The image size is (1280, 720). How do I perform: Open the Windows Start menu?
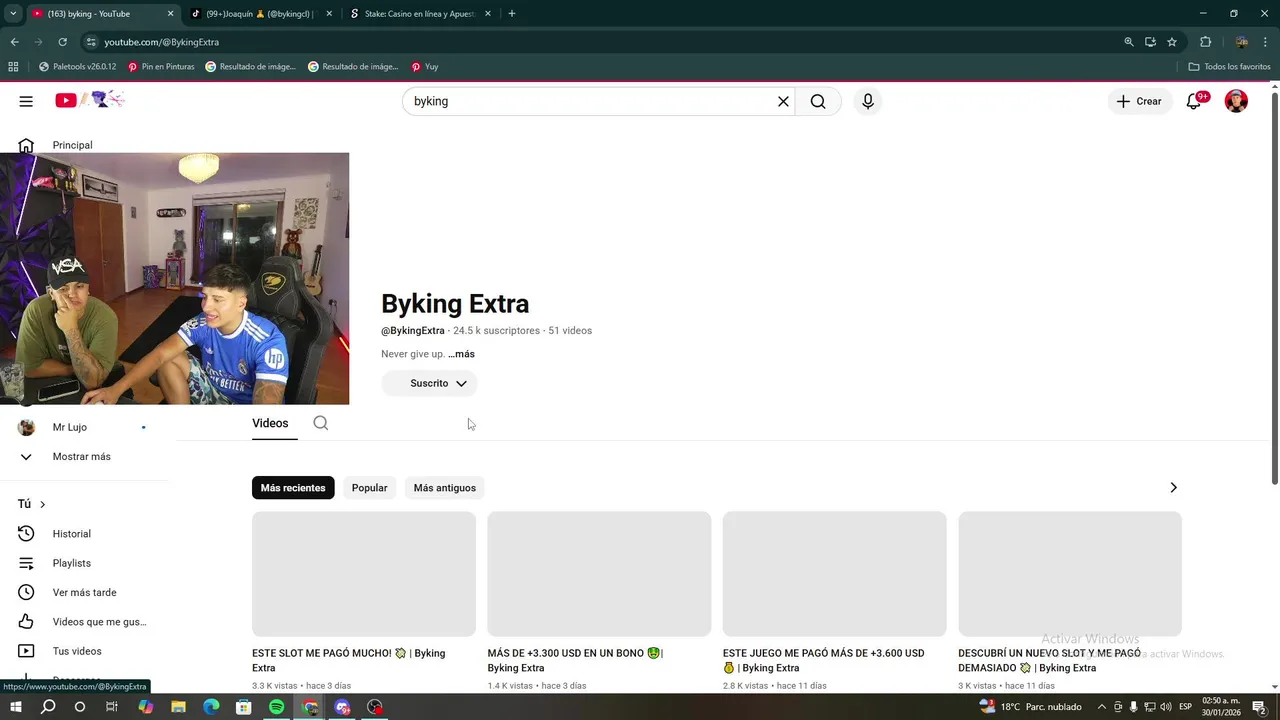pos(15,707)
